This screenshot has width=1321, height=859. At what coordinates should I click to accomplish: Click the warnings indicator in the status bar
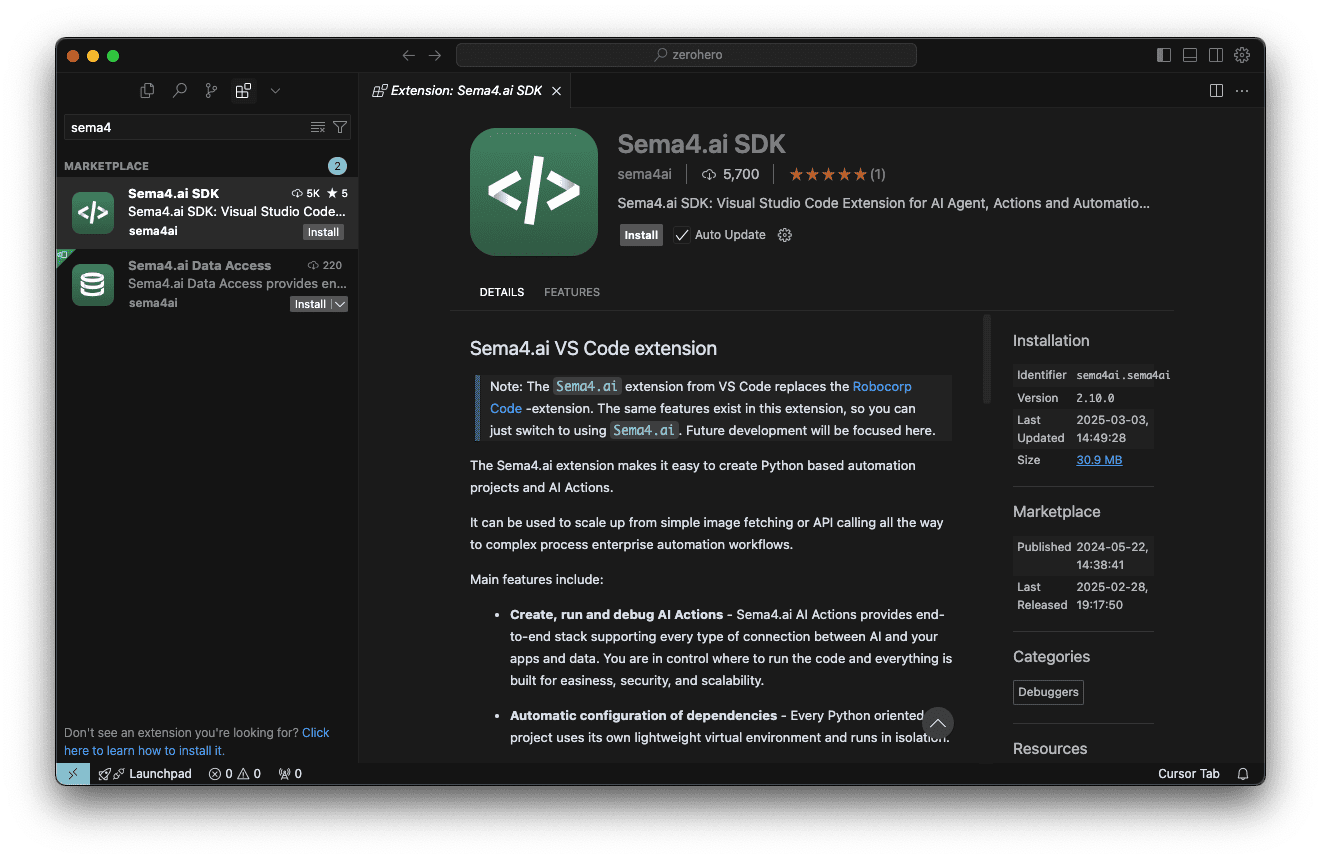(x=247, y=773)
